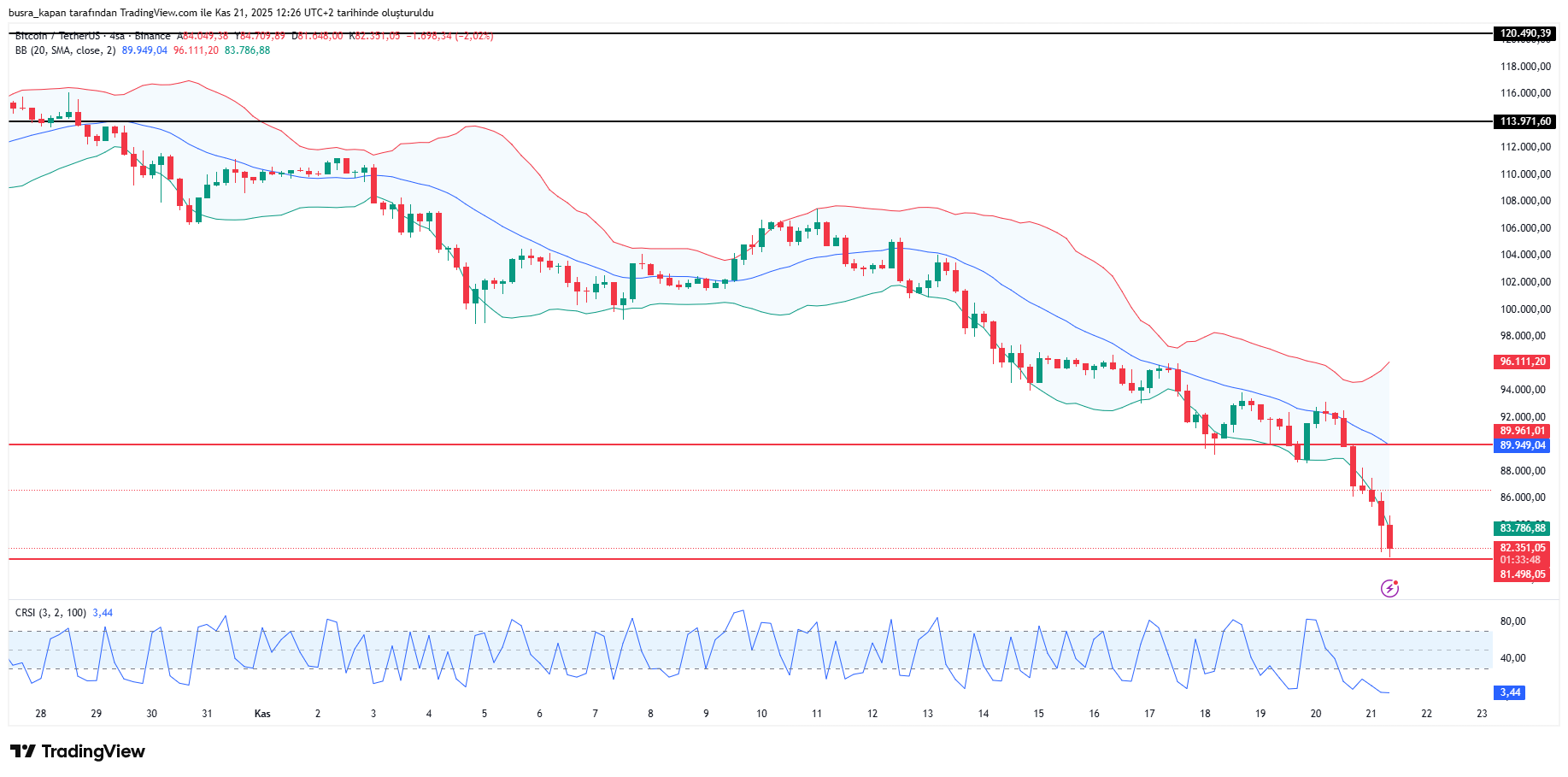Screen dimensions: 1568x777
Task: Click the TradingView logo at bottom left
Action: (78, 751)
